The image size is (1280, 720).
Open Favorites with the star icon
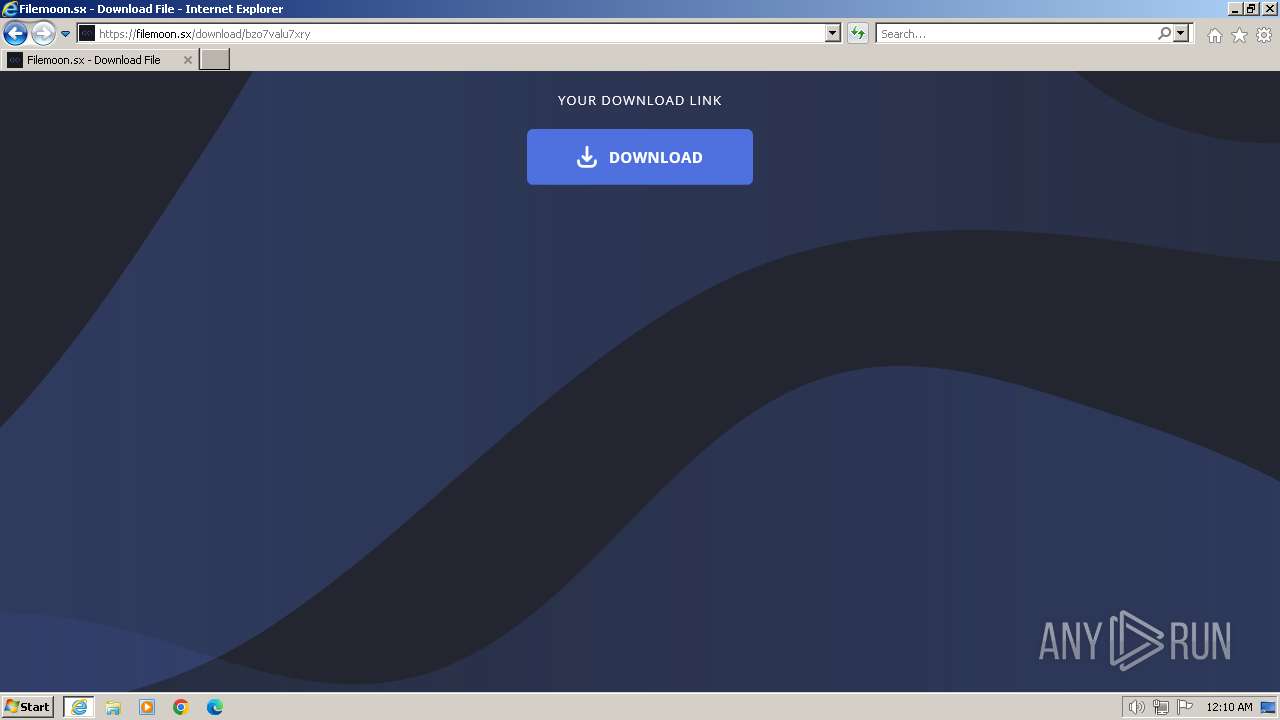1239,35
